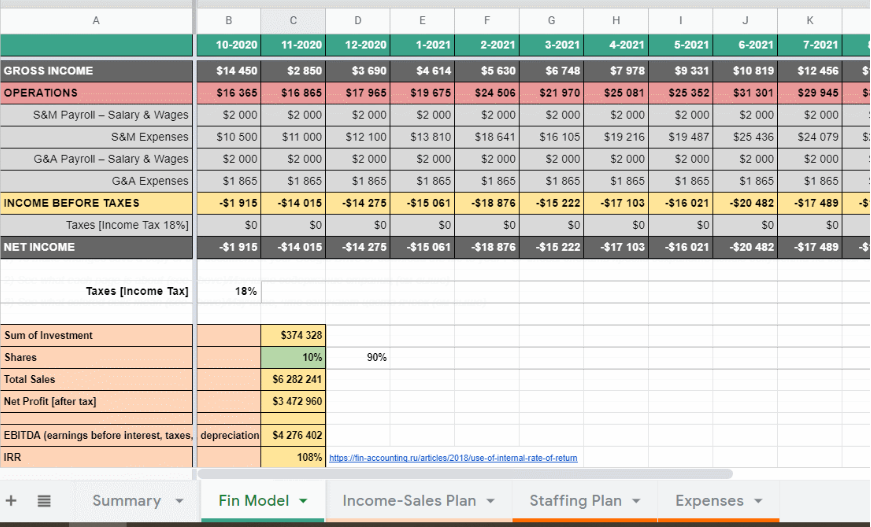Open the Summary tab dropdown arrow
This screenshot has height=527, width=871.
179,501
